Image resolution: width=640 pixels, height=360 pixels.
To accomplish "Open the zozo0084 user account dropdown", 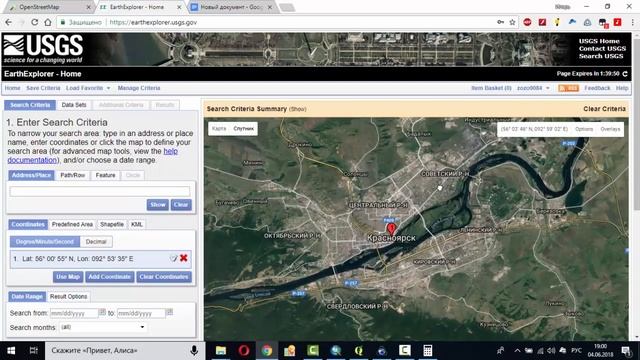I will tap(533, 88).
